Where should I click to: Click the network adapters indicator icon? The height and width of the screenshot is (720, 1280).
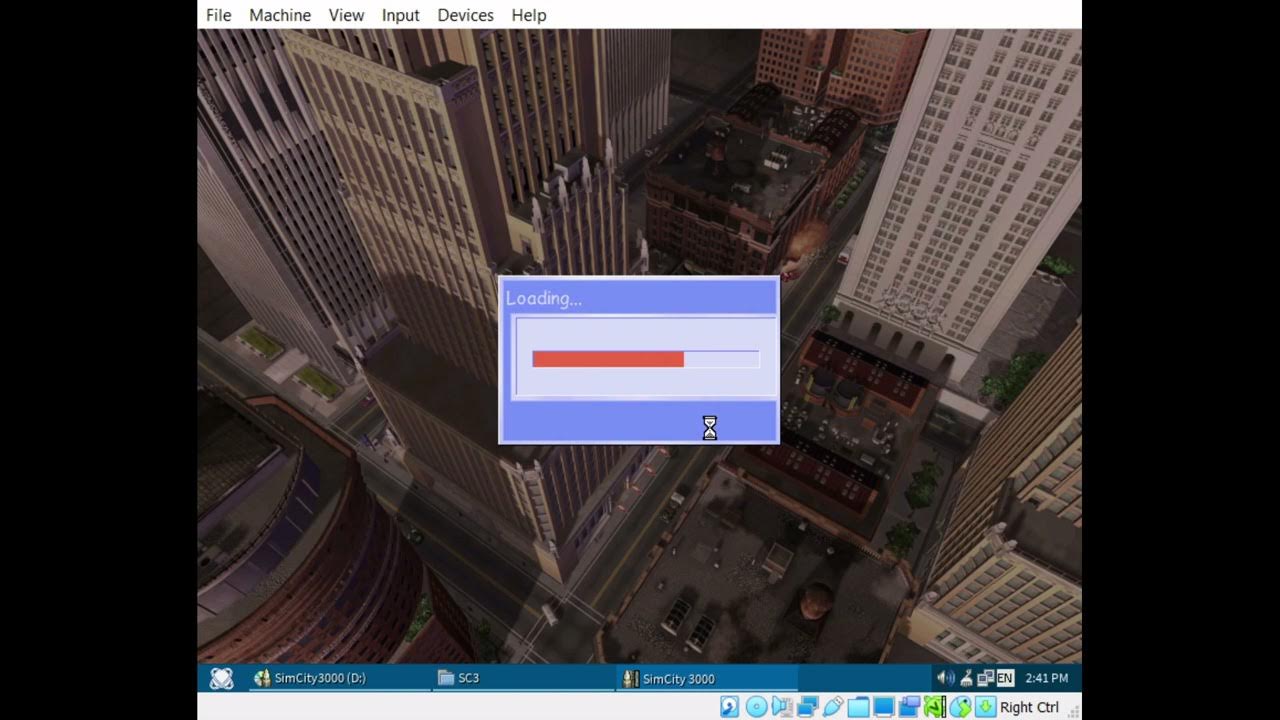click(807, 707)
